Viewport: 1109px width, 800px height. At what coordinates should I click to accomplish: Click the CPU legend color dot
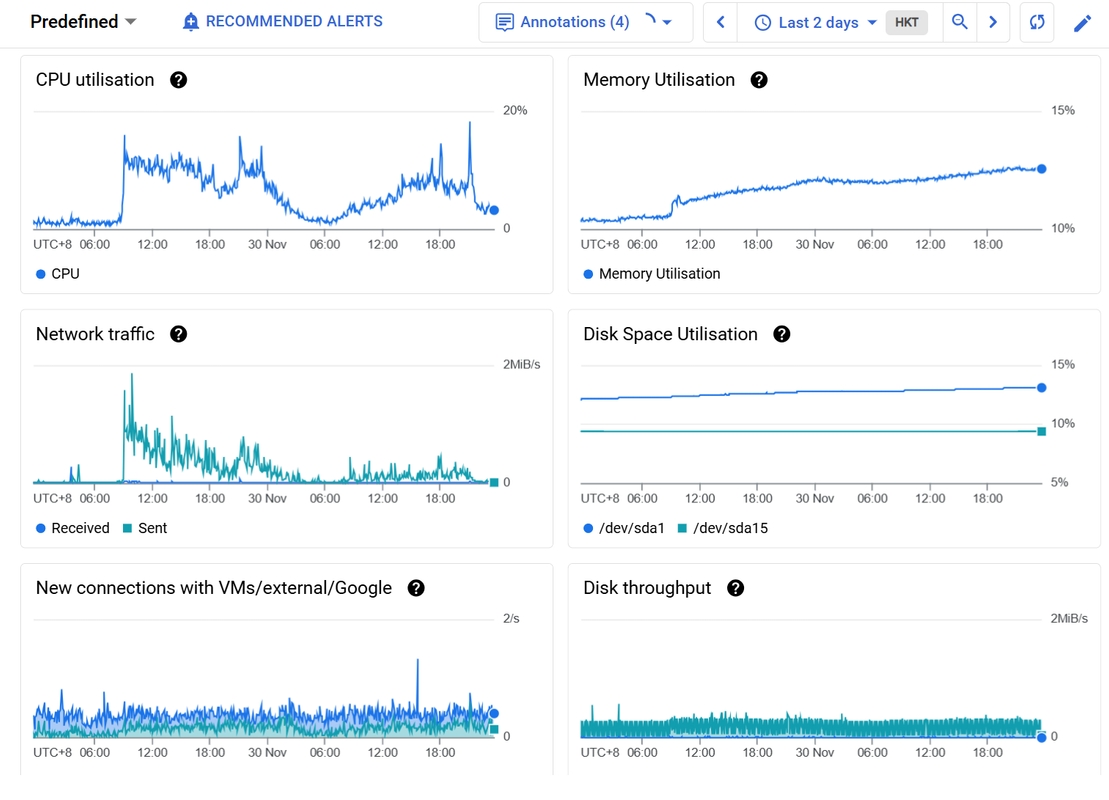point(41,274)
